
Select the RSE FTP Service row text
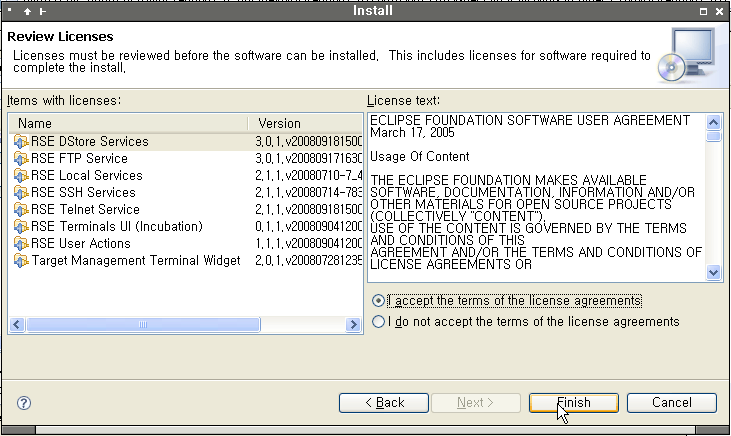click(x=79, y=159)
